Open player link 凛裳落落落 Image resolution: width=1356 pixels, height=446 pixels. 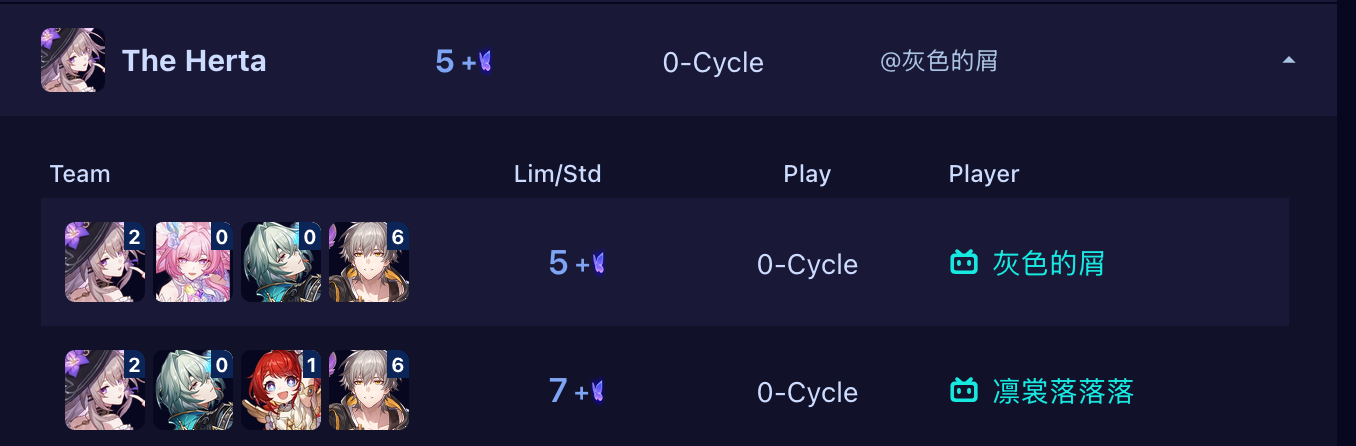(x=1063, y=391)
